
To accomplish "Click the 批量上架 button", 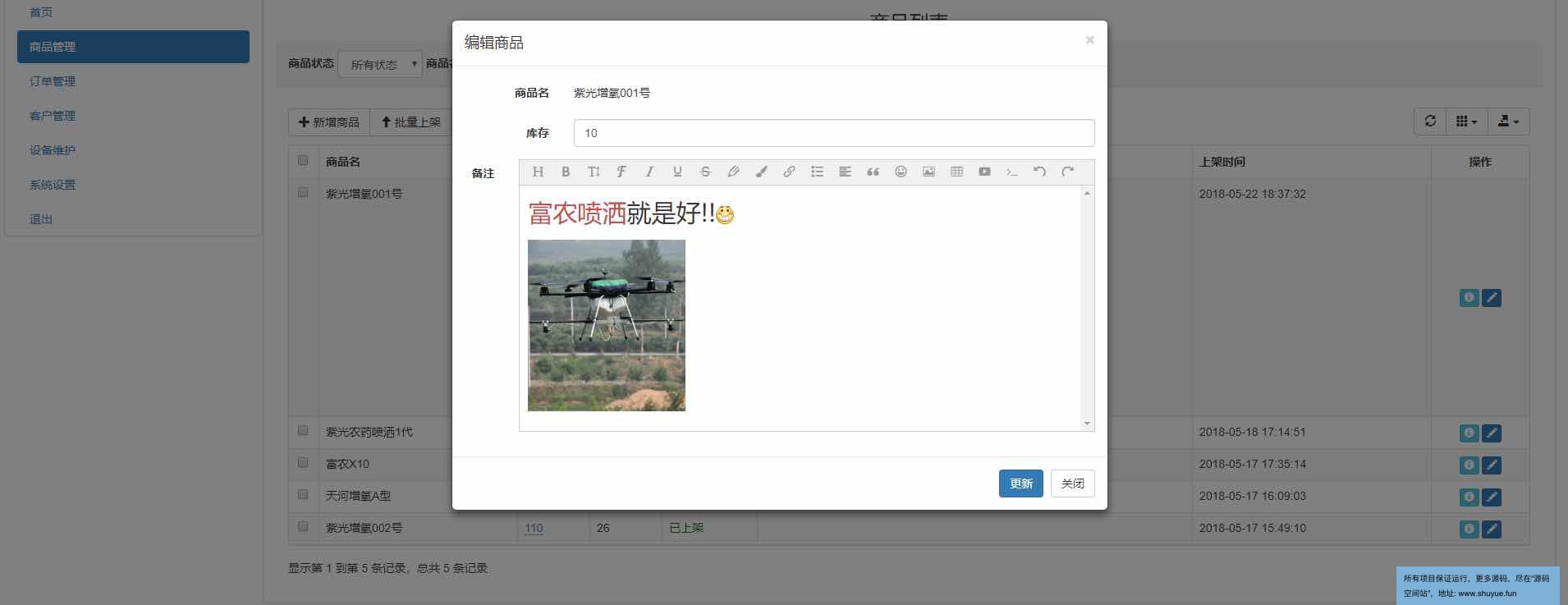I will click(410, 122).
